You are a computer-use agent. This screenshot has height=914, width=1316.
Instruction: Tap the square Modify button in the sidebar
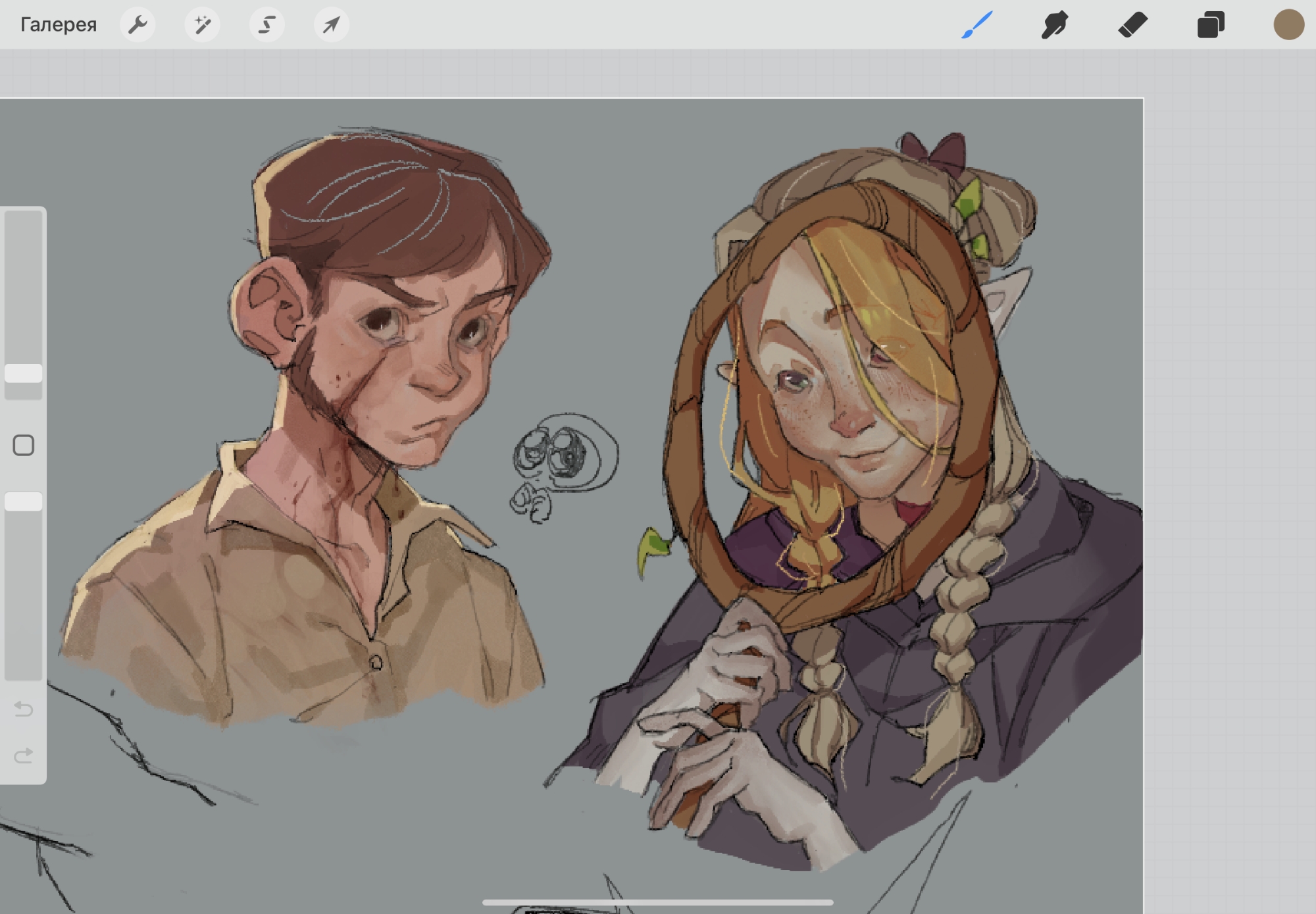24,445
